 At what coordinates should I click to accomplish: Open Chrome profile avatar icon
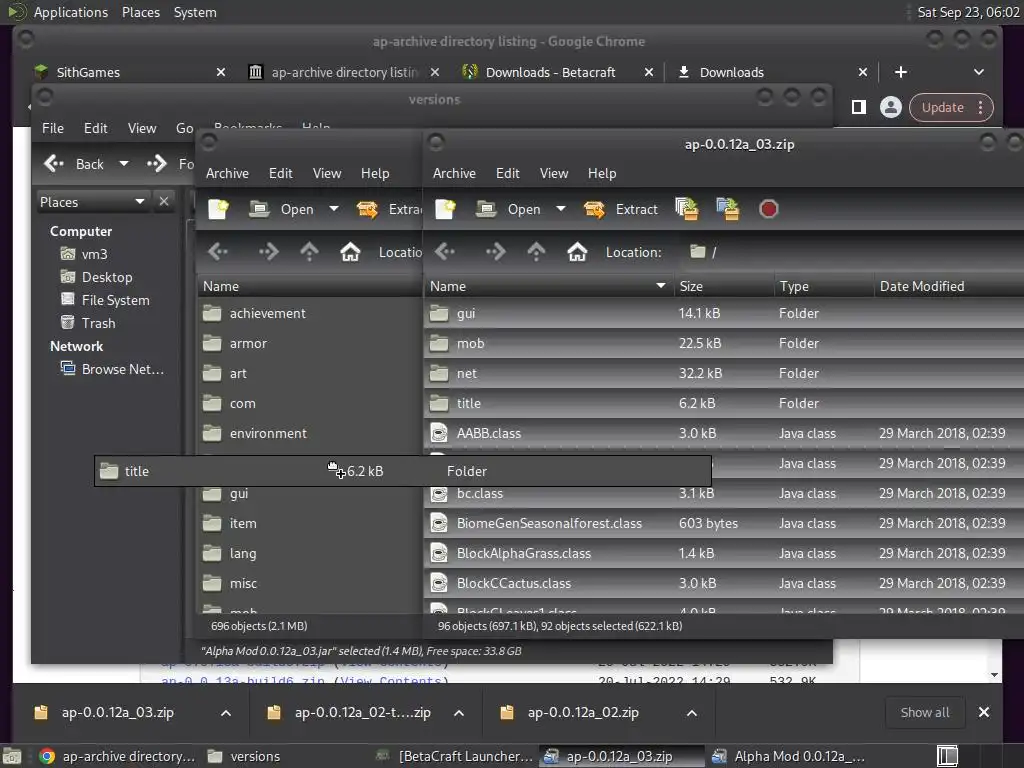tap(890, 107)
